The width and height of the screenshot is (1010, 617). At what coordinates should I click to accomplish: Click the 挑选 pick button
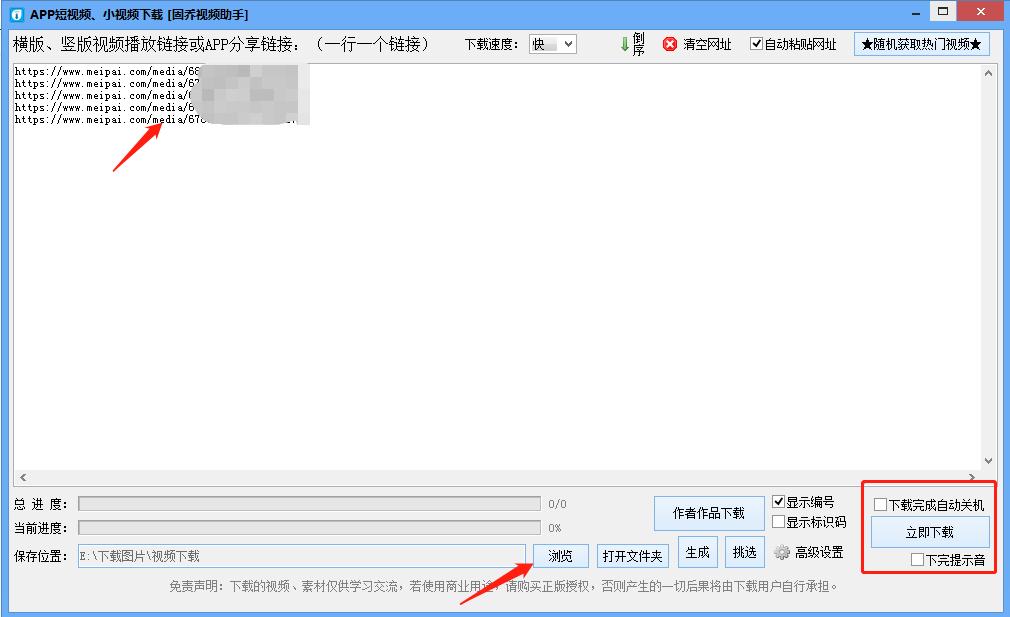point(745,551)
